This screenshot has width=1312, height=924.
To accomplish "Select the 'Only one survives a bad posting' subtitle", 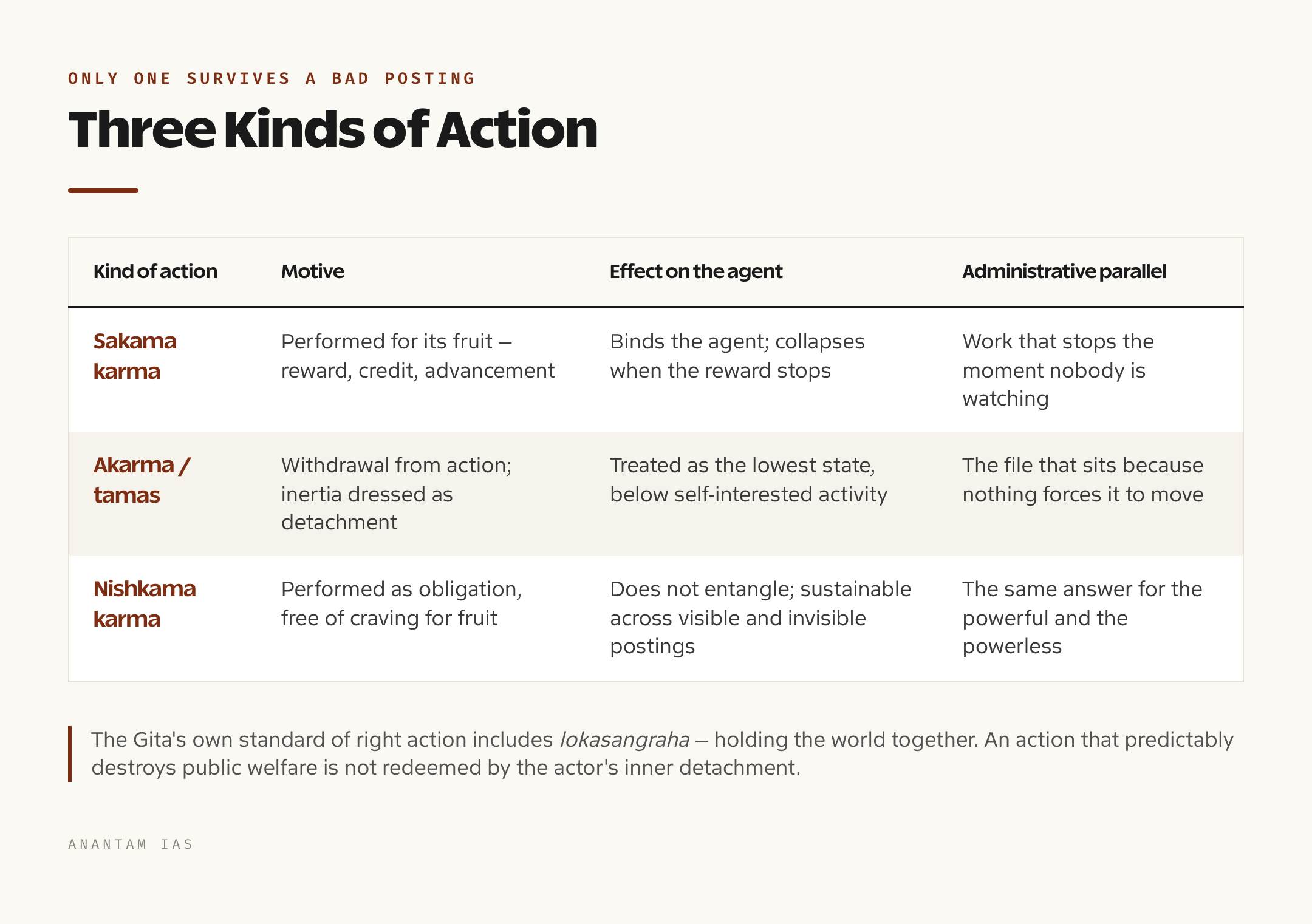I will pos(272,78).
